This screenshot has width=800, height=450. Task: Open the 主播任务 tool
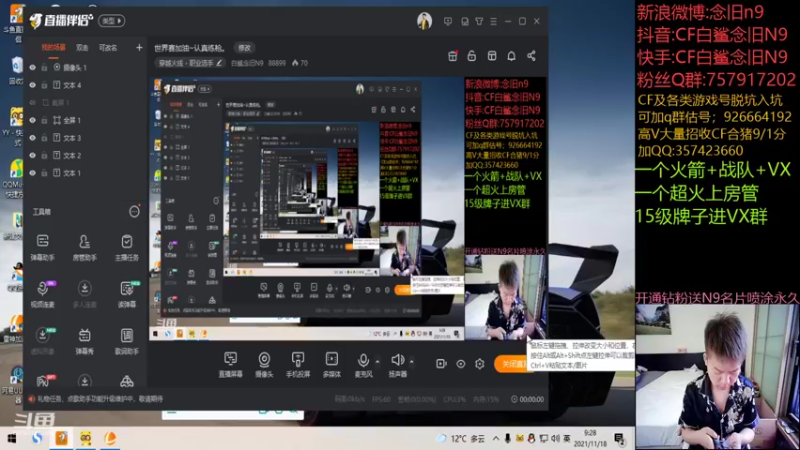click(127, 247)
